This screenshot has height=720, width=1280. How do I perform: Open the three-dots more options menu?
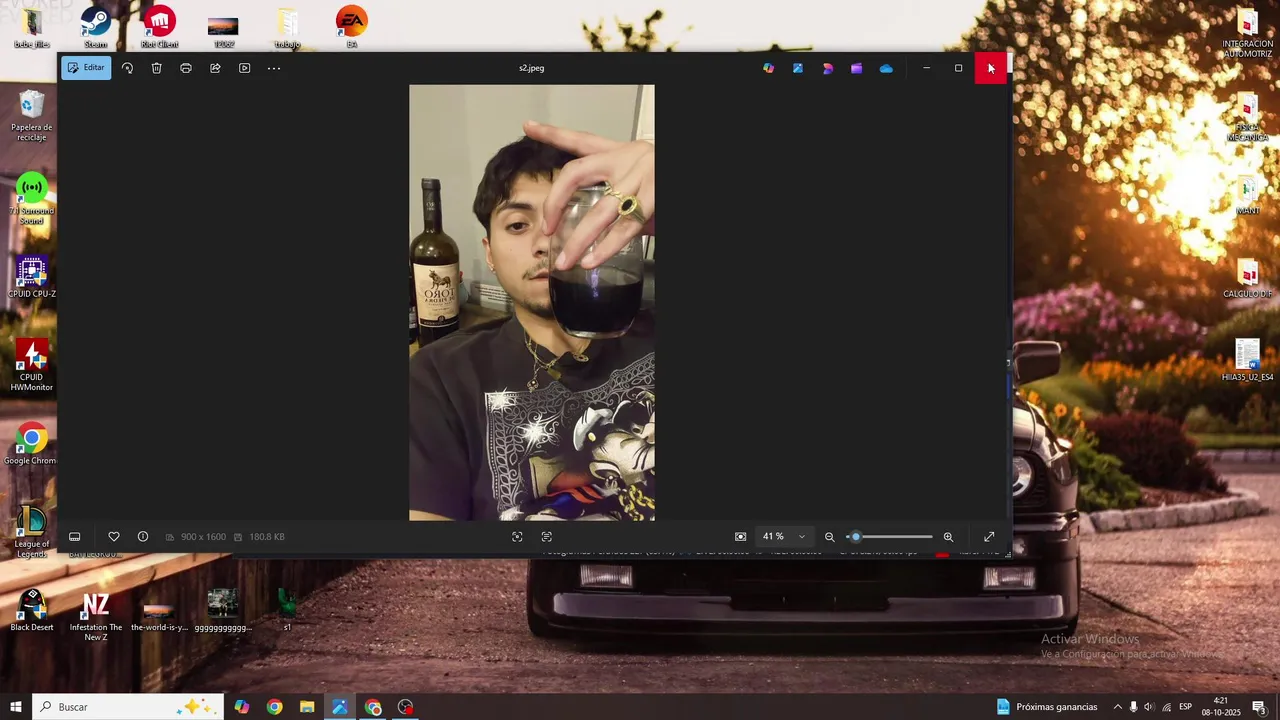[x=274, y=68]
